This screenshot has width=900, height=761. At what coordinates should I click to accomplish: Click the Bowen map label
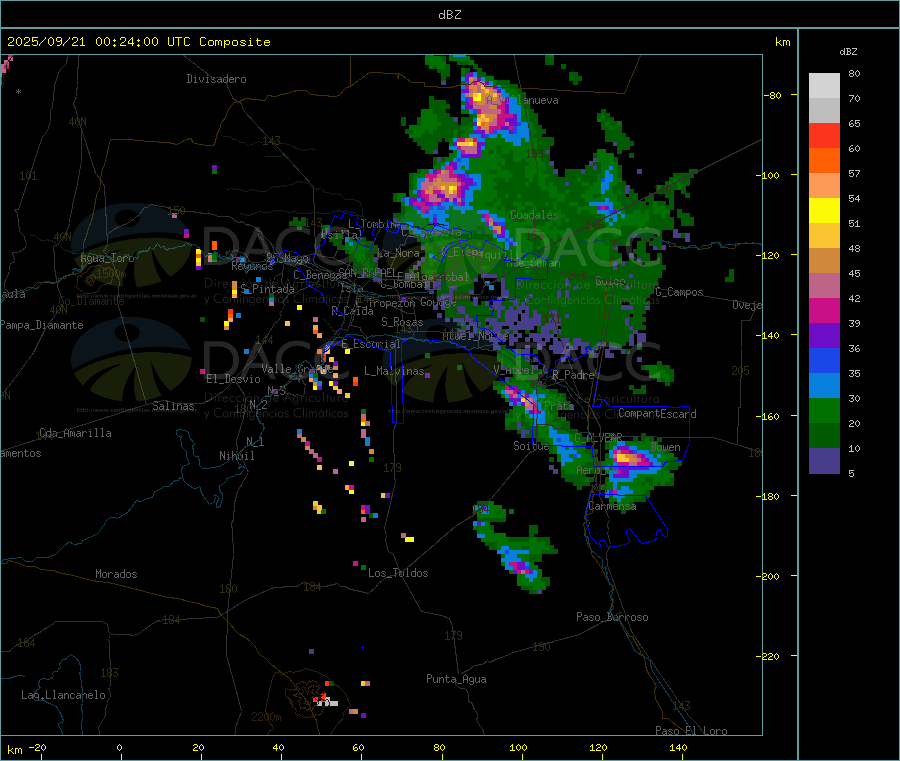pyautogui.click(x=666, y=448)
